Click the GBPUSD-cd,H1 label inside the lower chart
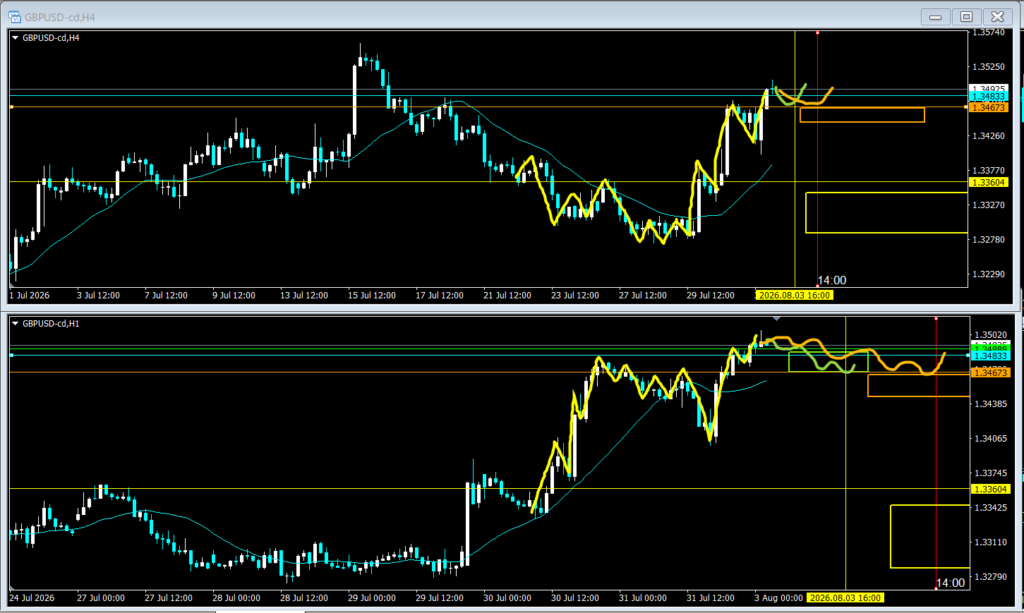 coord(51,324)
